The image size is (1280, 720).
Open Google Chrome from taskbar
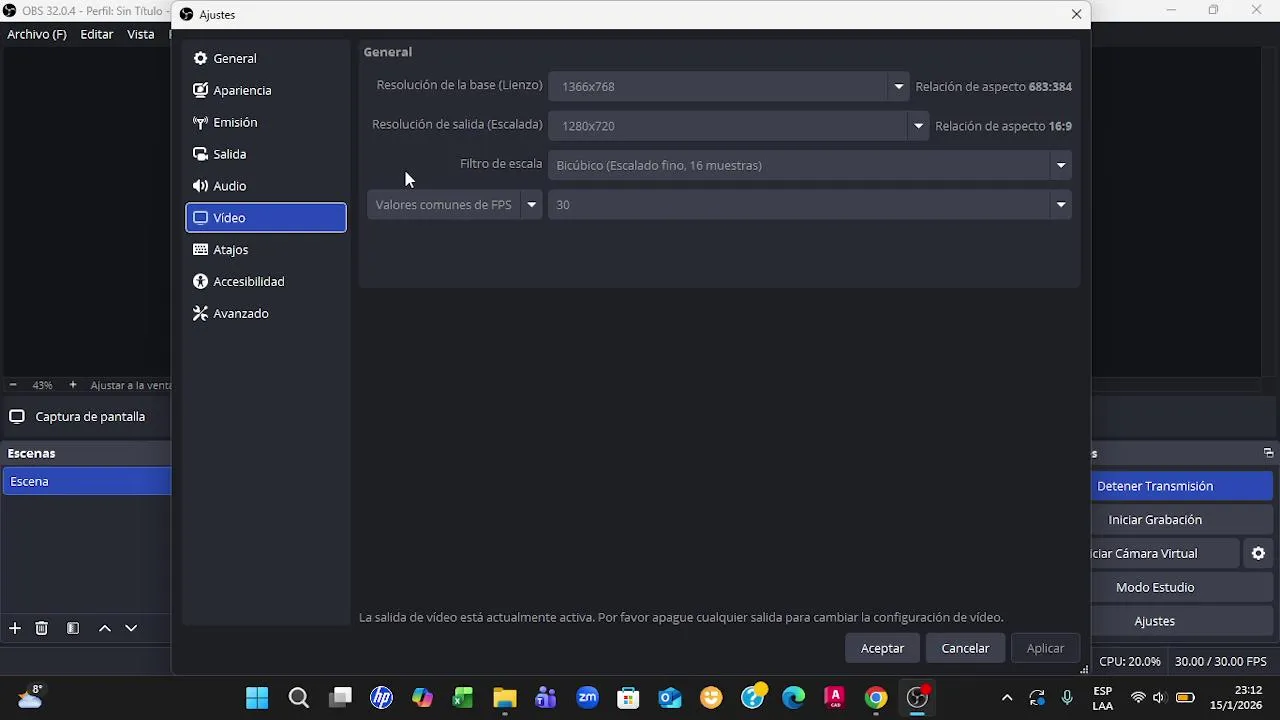(876, 698)
